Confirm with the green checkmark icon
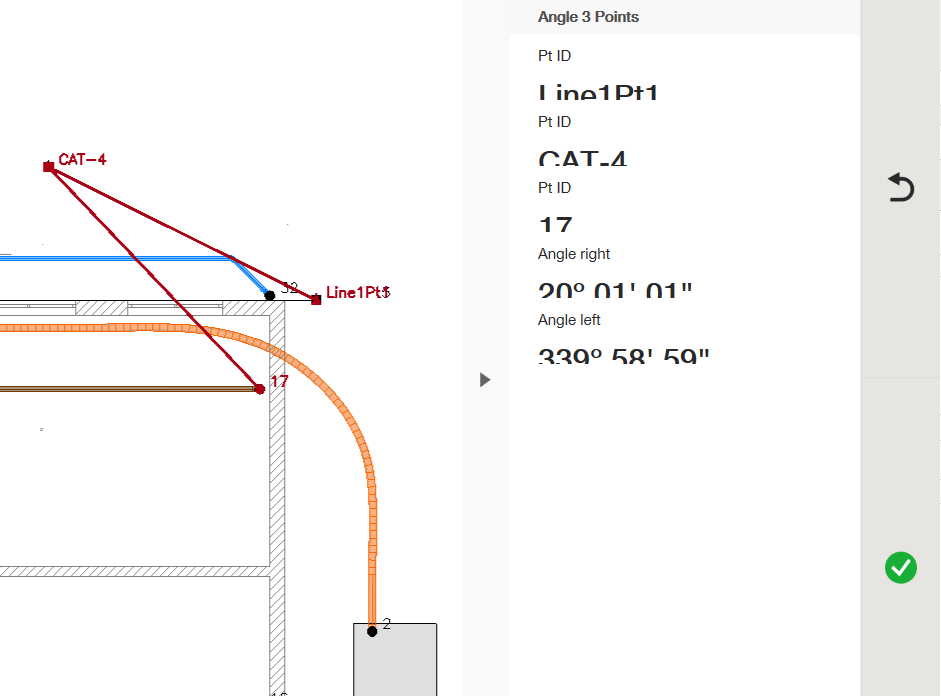The image size is (941, 696). coord(900,568)
